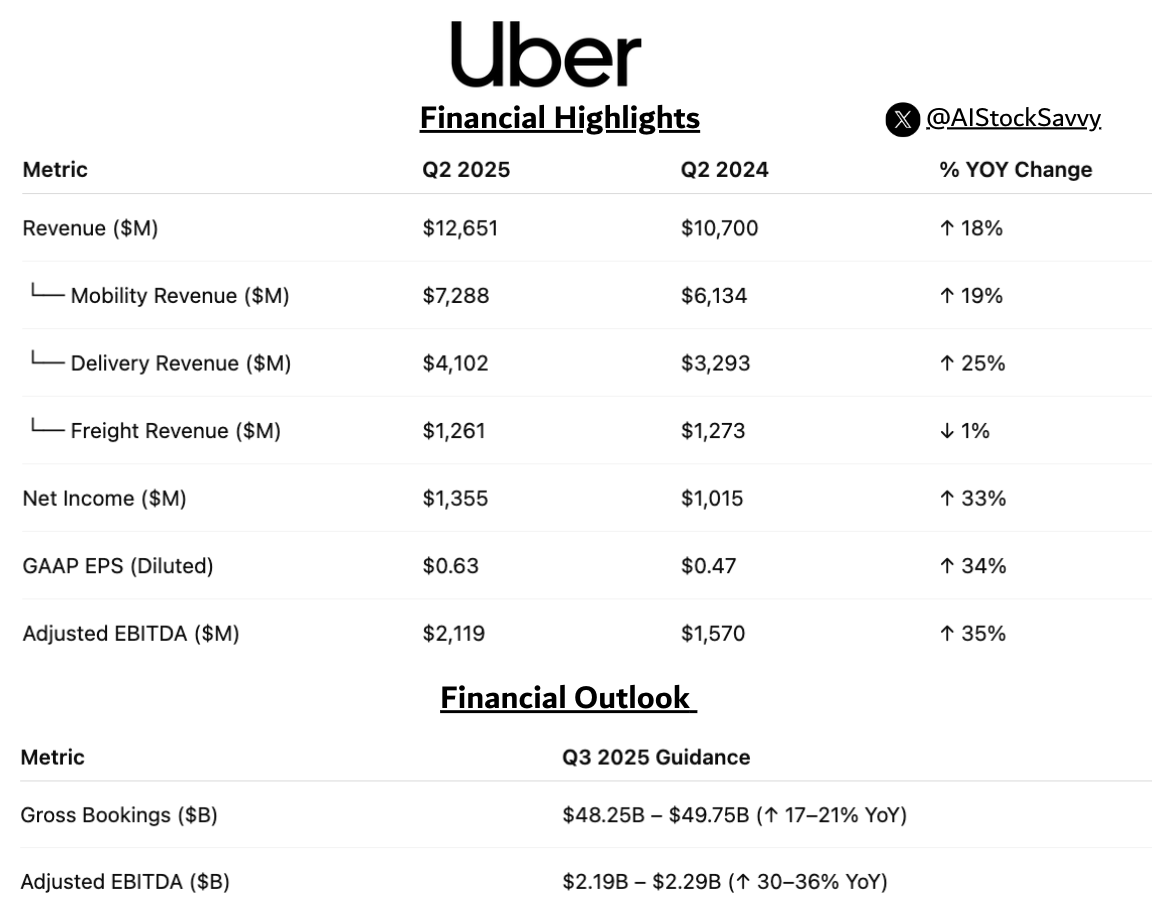The image size is (1152, 924).
Task: Click the Financial Outlook heading
Action: point(568,698)
